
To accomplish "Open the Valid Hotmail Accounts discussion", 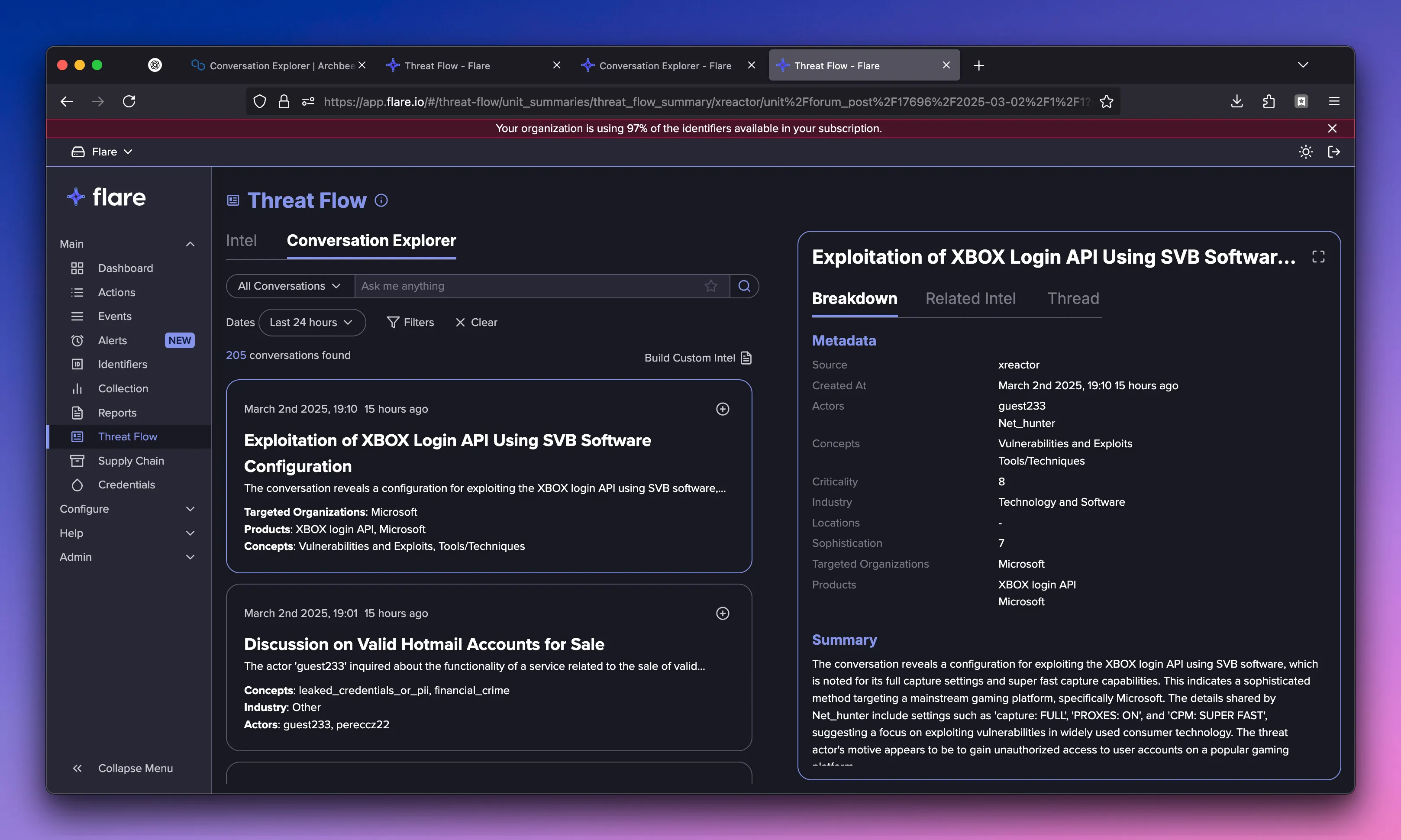I will coord(424,644).
